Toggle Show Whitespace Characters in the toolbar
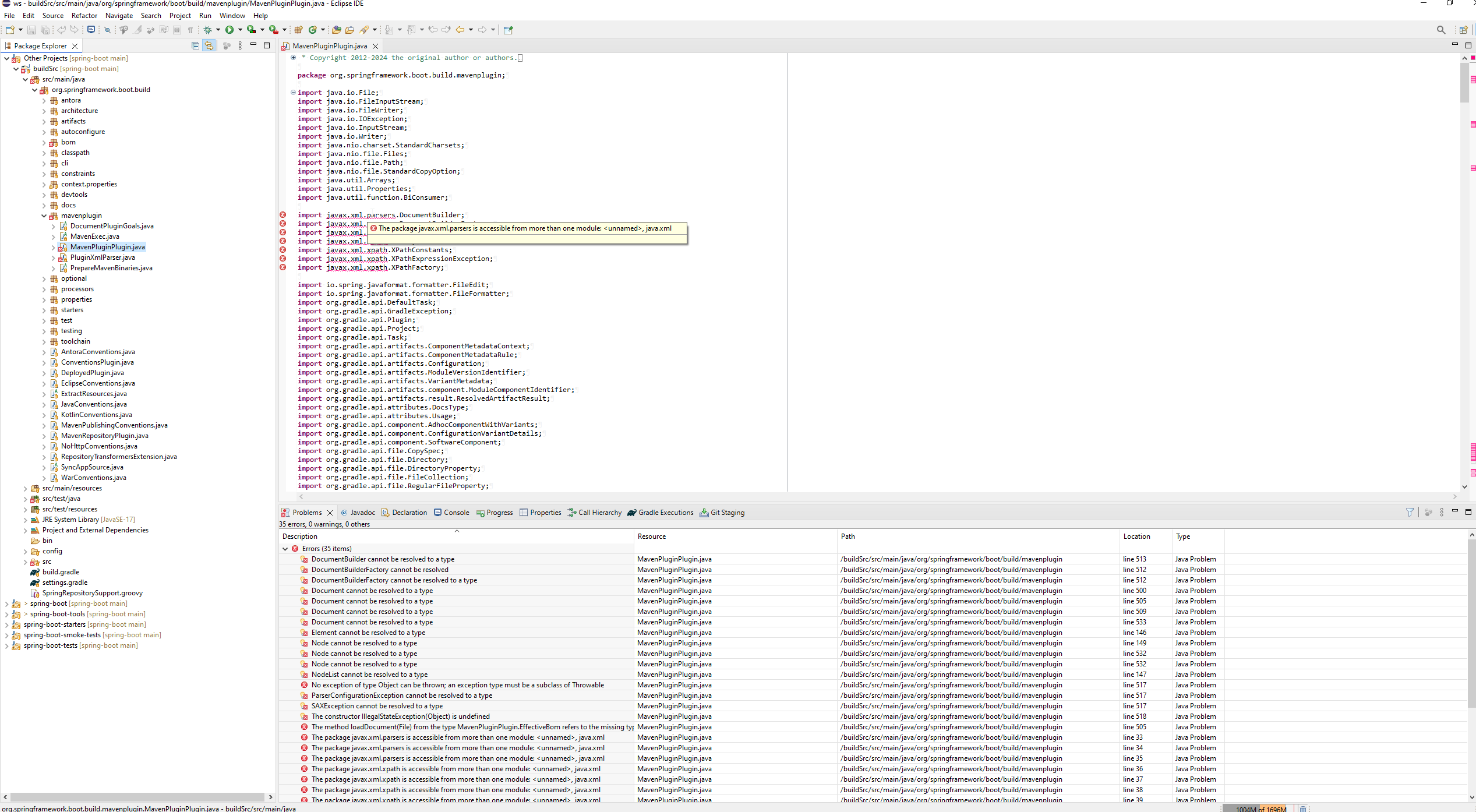Viewport: 1476px width, 812px height. coord(190,30)
